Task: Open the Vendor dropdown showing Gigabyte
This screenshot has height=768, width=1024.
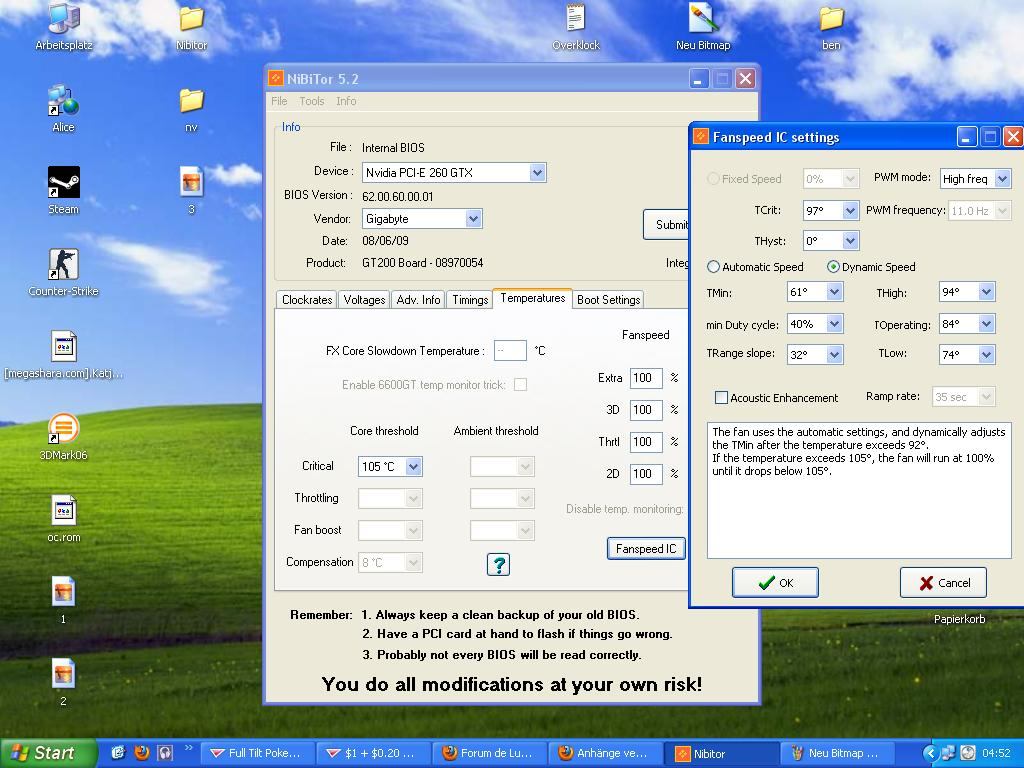Action: 422,219
